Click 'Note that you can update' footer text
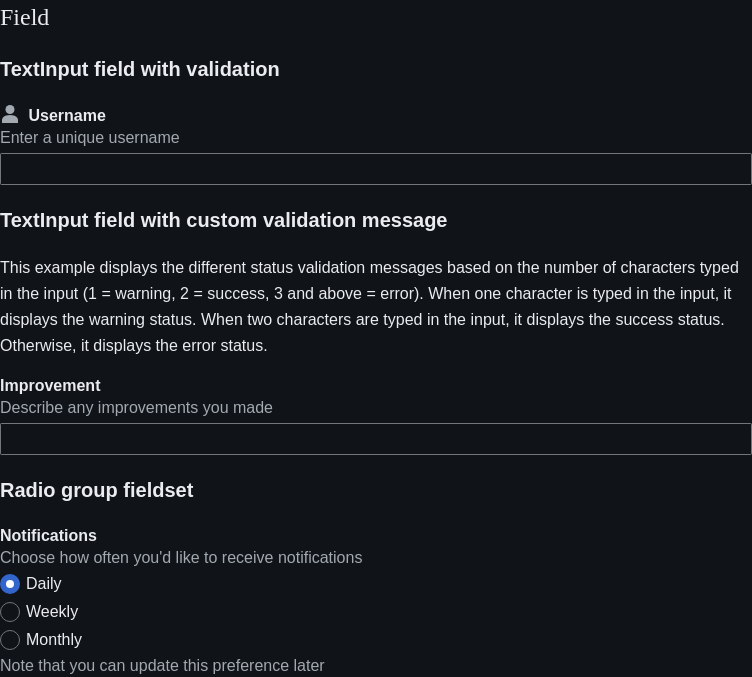Screen dimensions: 752x677 [162, 665]
